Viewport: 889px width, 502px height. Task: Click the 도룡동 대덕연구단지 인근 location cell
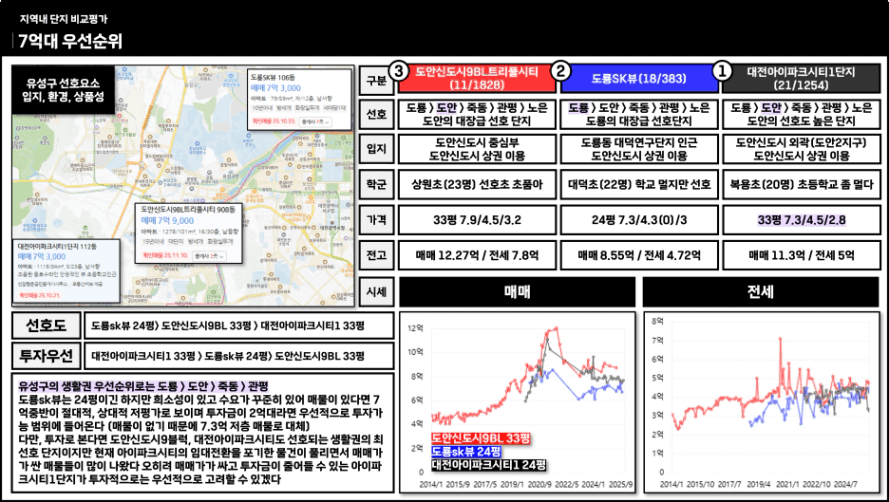(x=639, y=149)
